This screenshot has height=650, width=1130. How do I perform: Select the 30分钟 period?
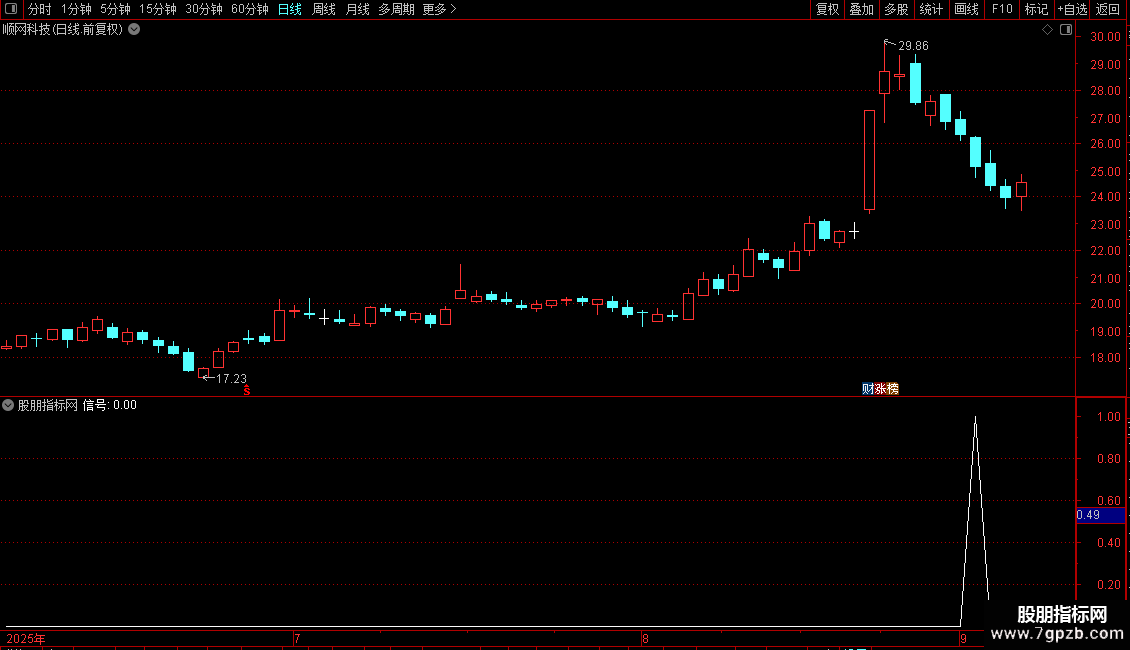(x=204, y=9)
